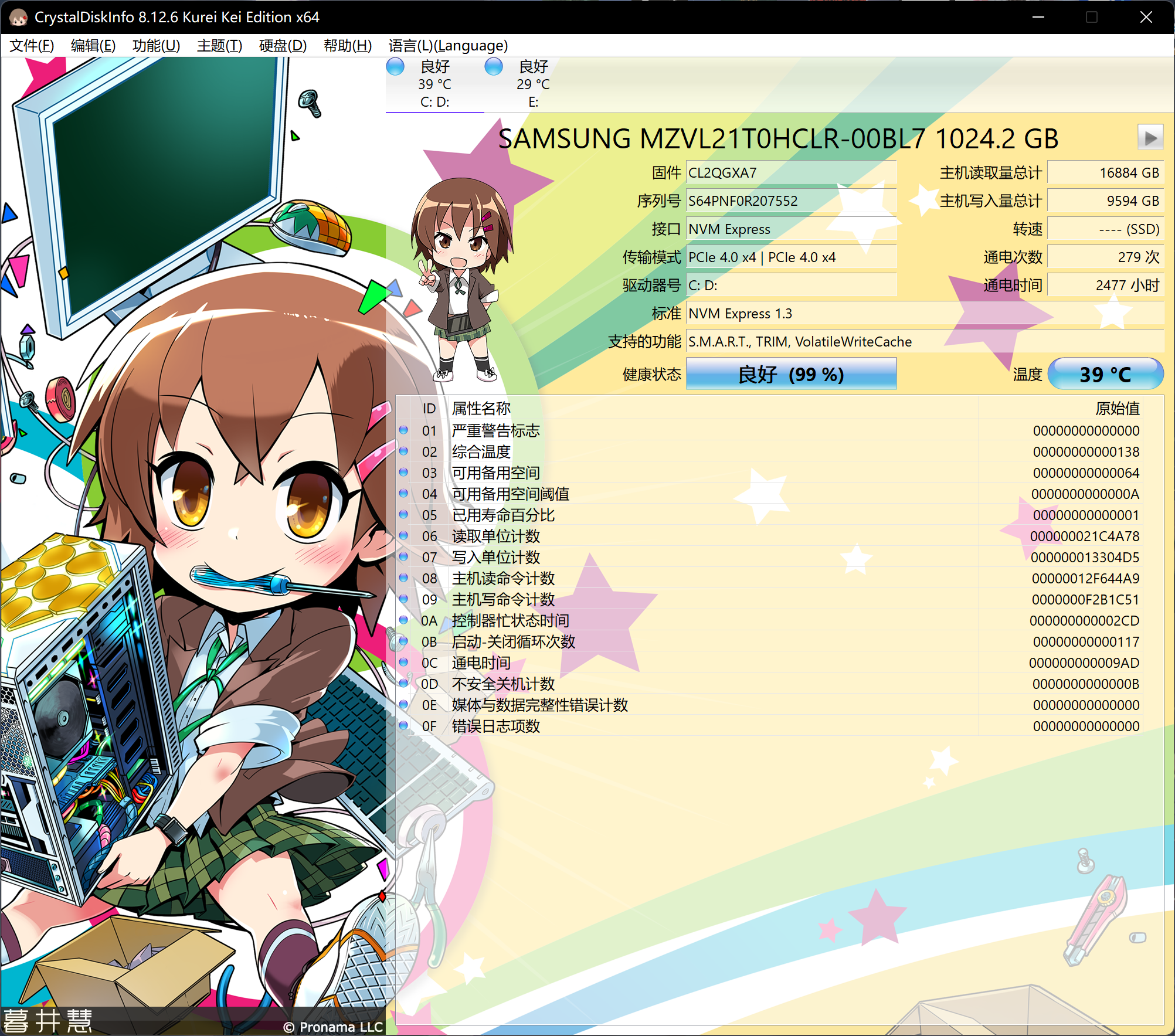This screenshot has width=1175, height=1036.
Task: Click the next disk arrow button
Action: click(x=1150, y=138)
